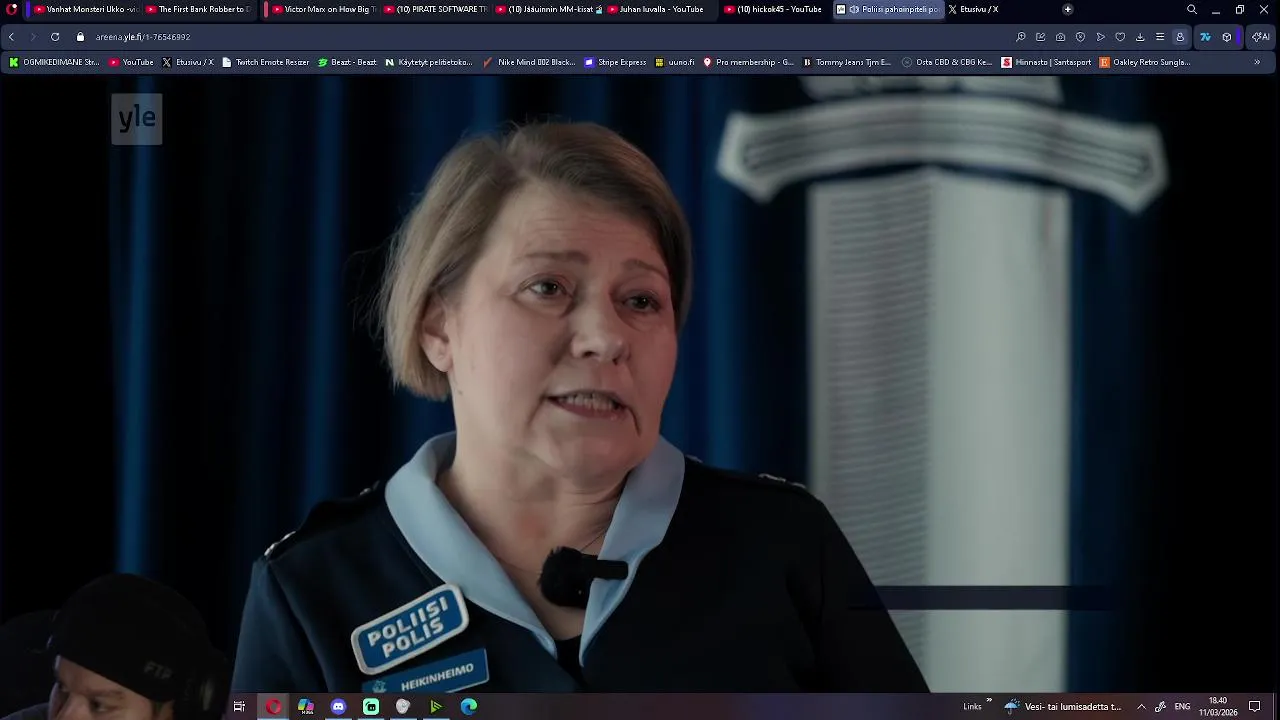Click the video player area
The height and width of the screenshot is (720, 1280).
[640, 384]
